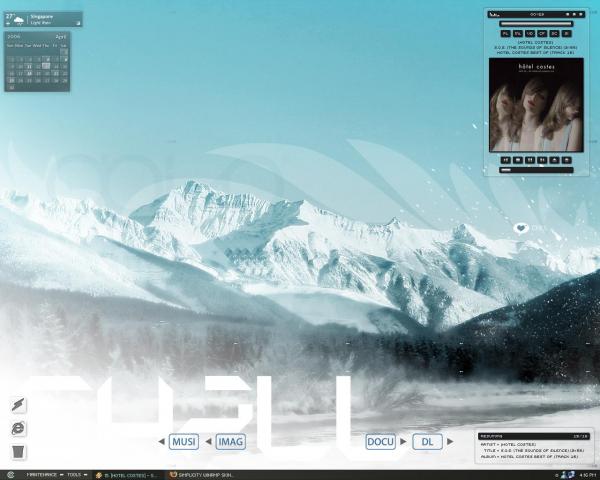Screen dimensions: 600x480
Task: Click the start orb on taskbar
Action: 10,475
